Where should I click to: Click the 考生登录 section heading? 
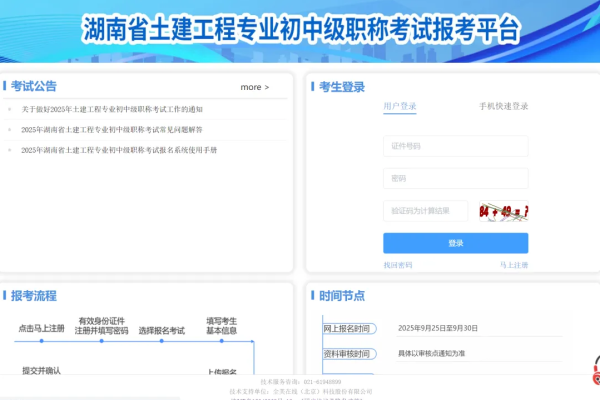(342, 87)
